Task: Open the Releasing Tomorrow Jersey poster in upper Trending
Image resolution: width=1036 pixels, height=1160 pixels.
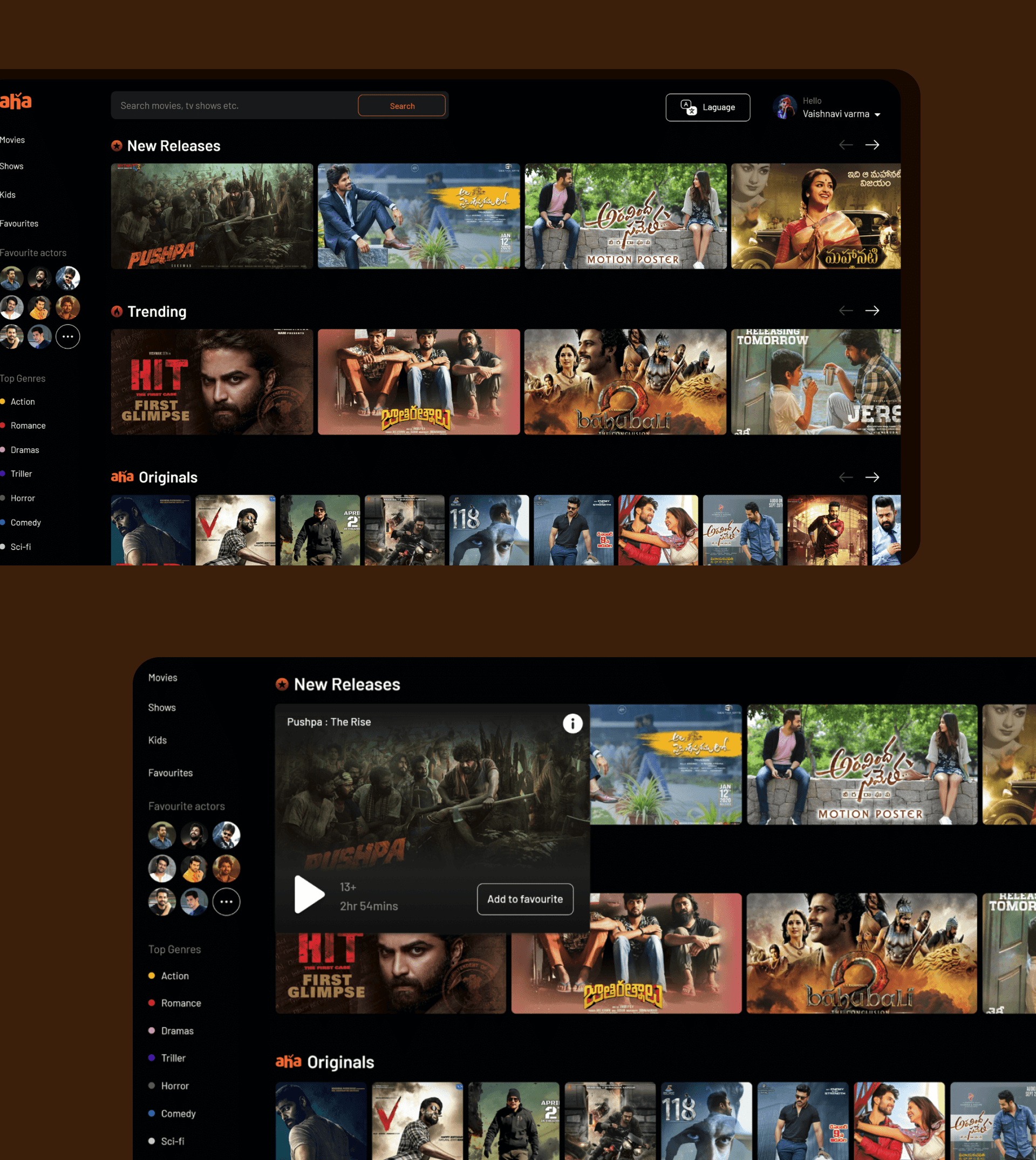Action: (816, 382)
